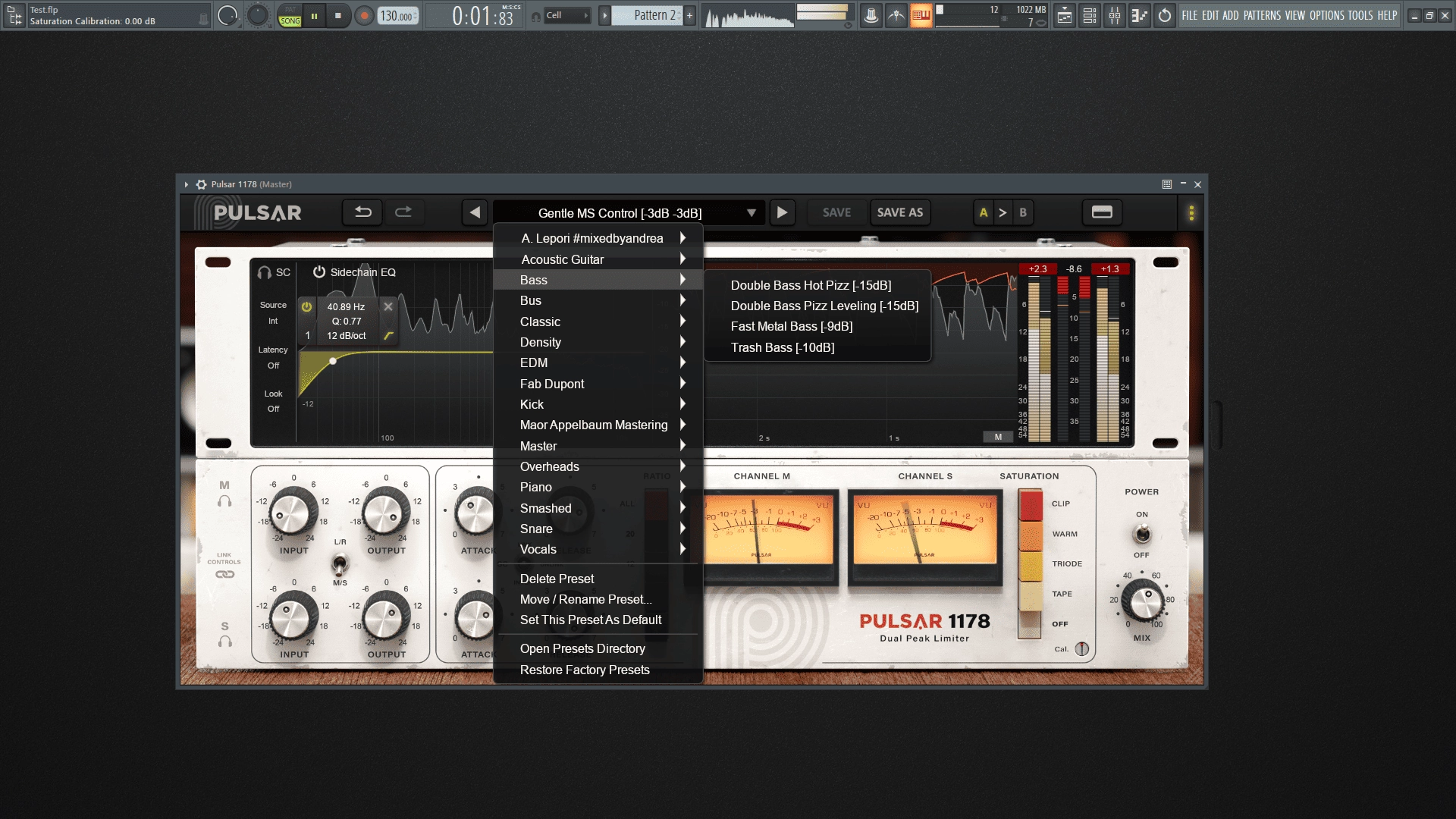Open the Pulsar three-dot options menu

coord(1191,213)
